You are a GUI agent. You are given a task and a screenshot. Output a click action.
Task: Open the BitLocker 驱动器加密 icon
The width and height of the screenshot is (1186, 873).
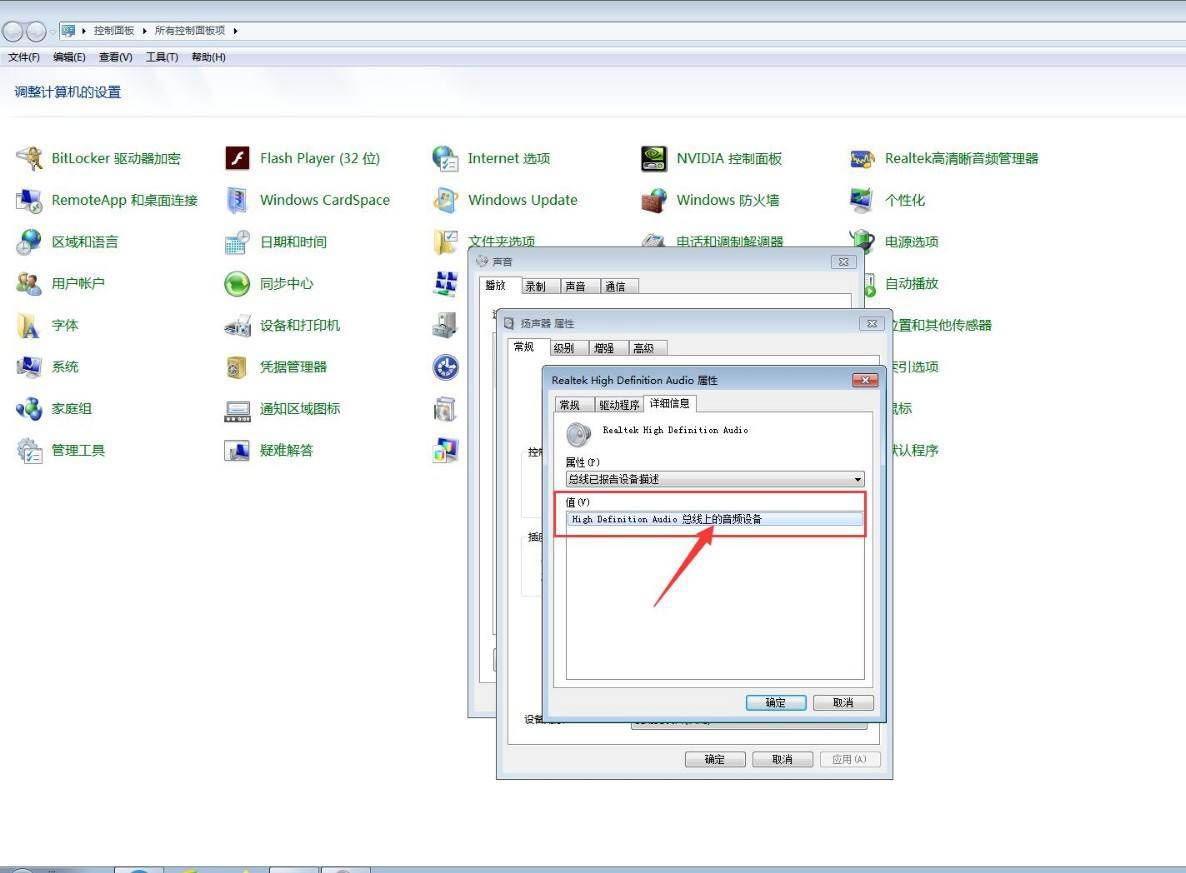click(x=30, y=158)
